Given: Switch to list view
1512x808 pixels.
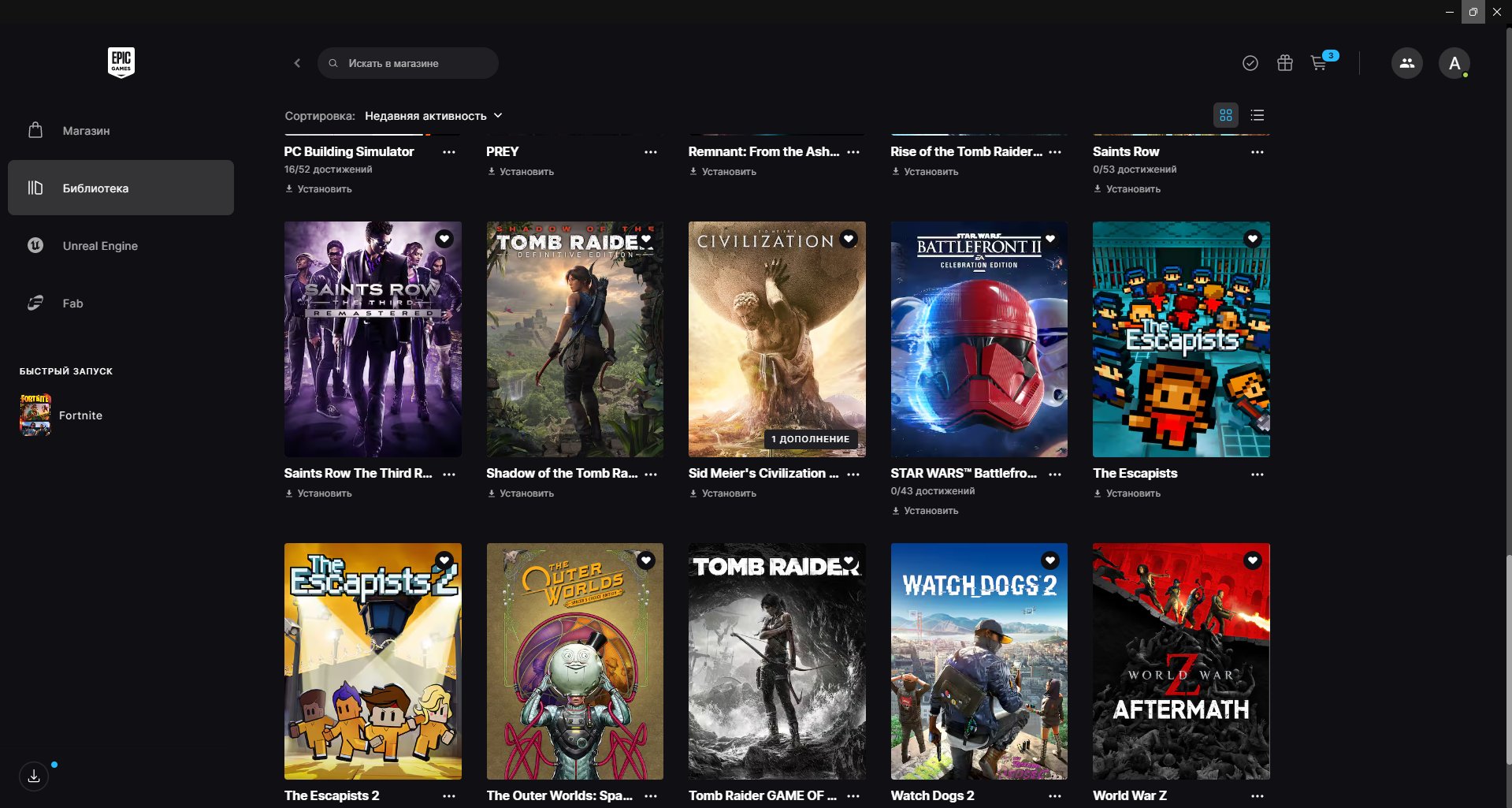Looking at the screenshot, I should (x=1257, y=115).
